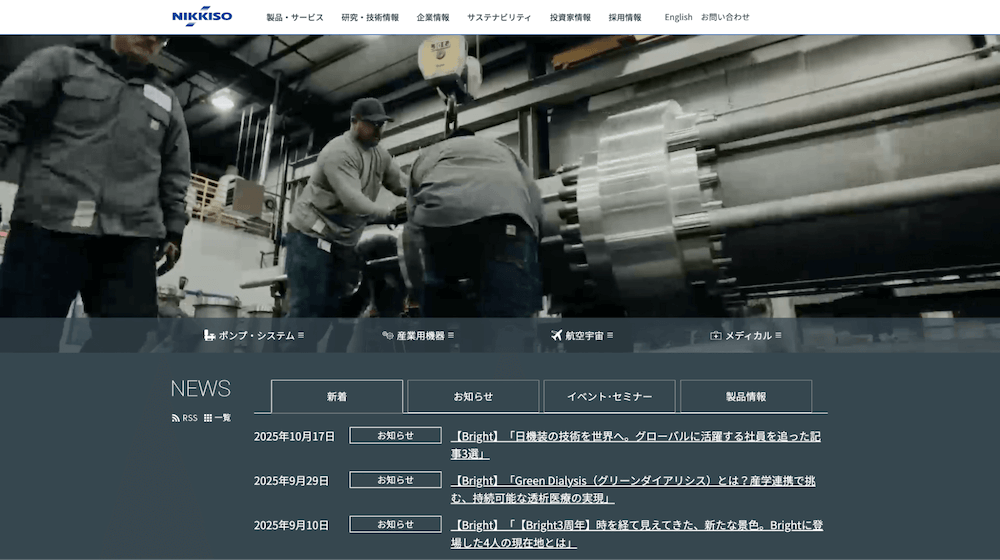Expand the 産業用機器 category menu
1000x560 pixels.
[451, 336]
